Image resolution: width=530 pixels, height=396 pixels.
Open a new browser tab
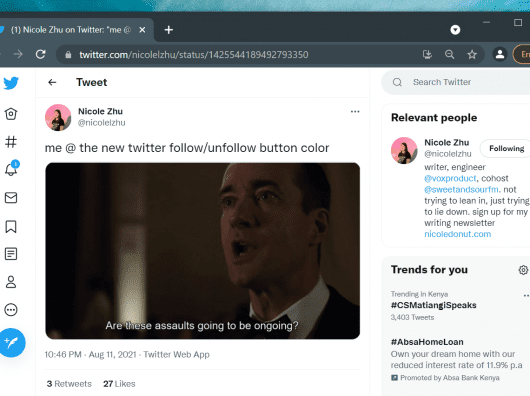tap(169, 30)
